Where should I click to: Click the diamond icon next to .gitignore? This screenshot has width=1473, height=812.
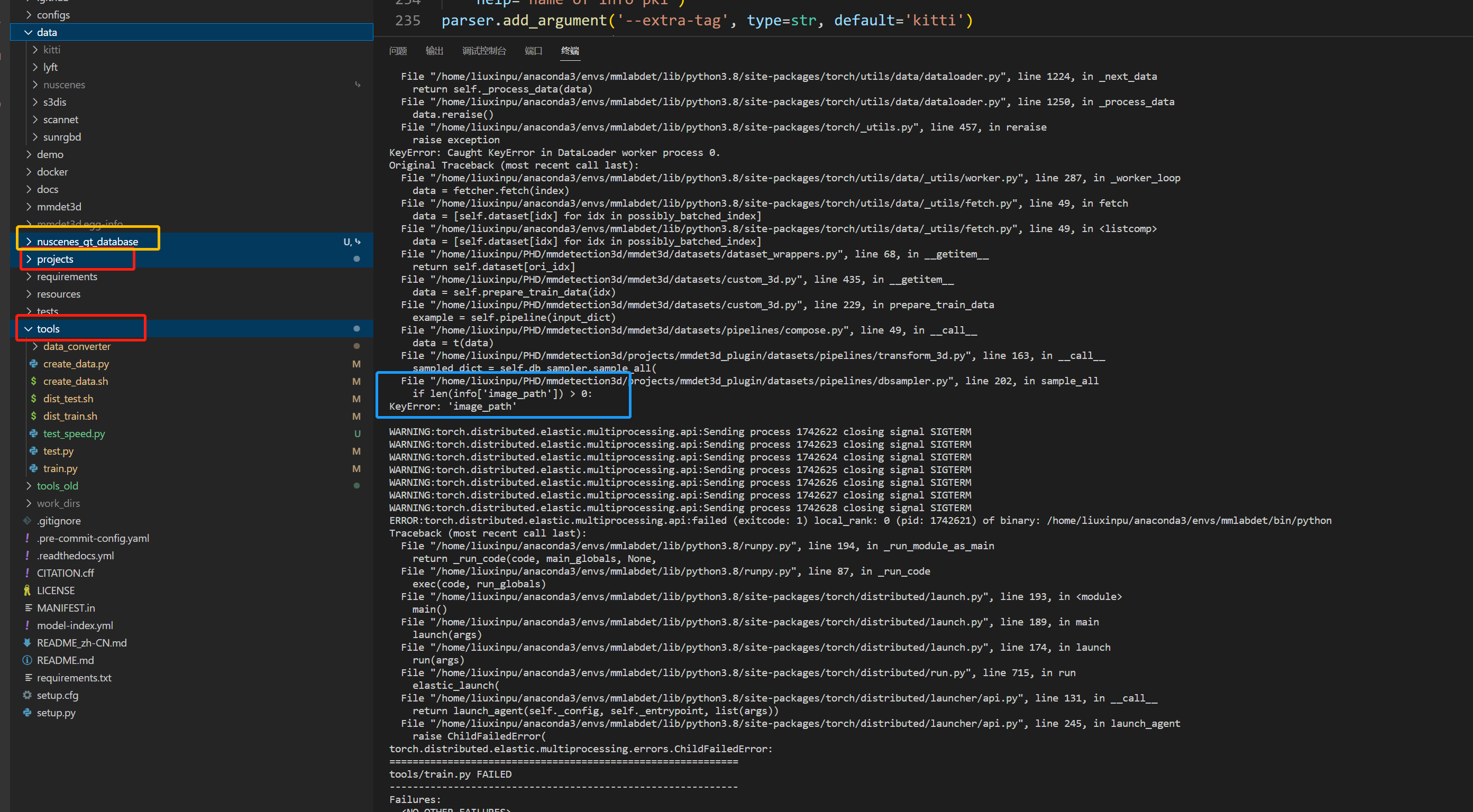point(26,521)
